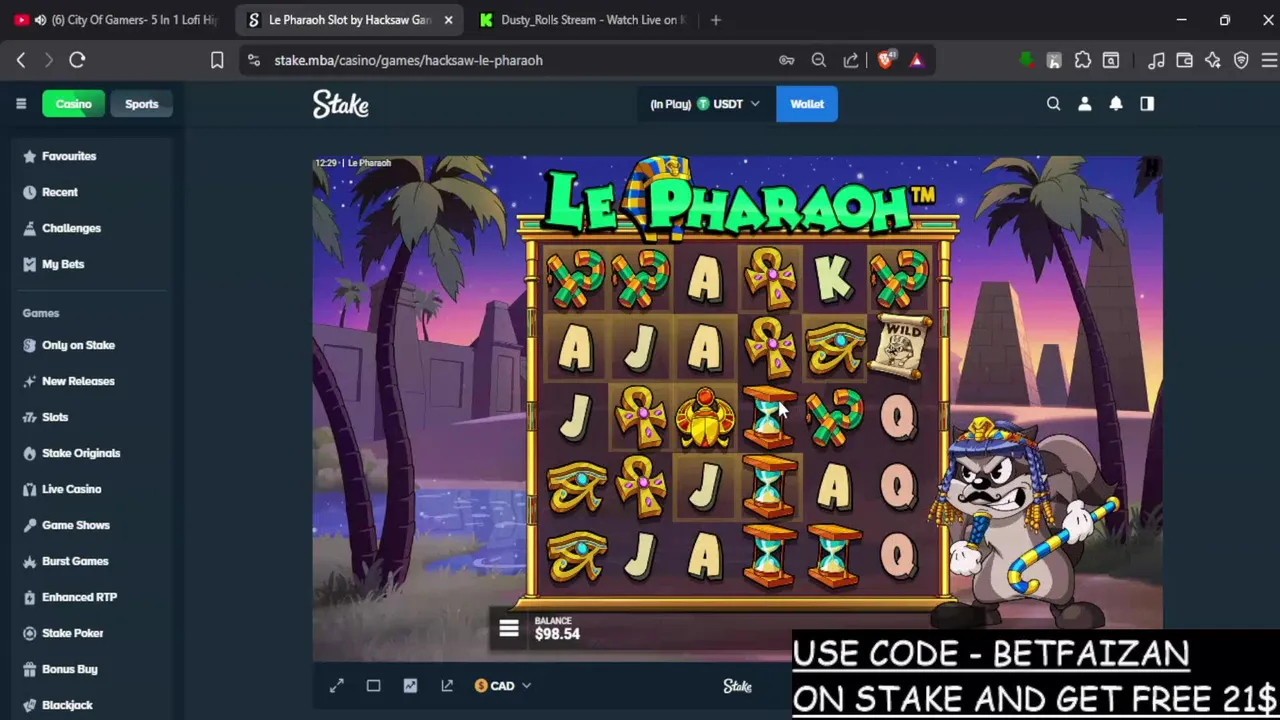Viewport: 1280px width, 720px height.
Task: Open live stats chart icon
Action: click(x=410, y=686)
